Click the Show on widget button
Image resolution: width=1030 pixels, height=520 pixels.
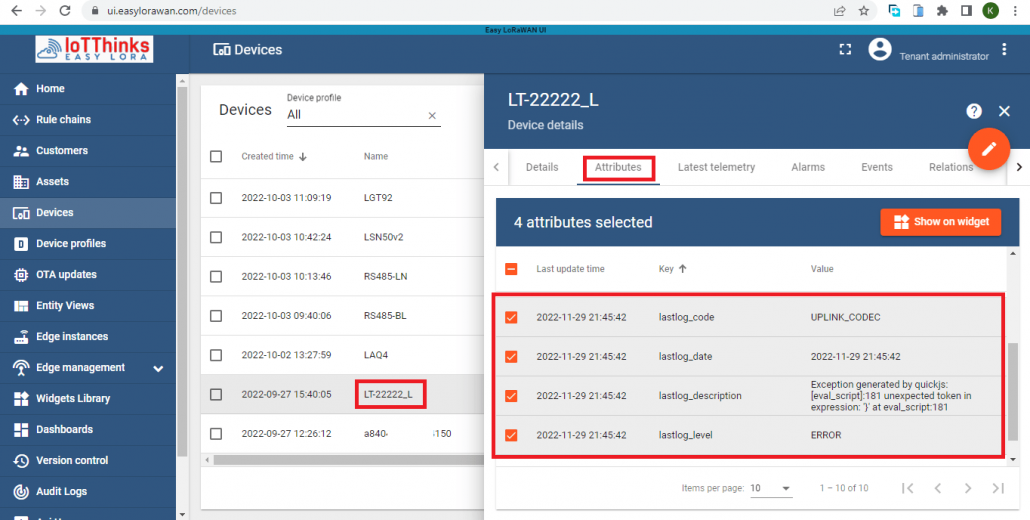pyautogui.click(x=941, y=222)
